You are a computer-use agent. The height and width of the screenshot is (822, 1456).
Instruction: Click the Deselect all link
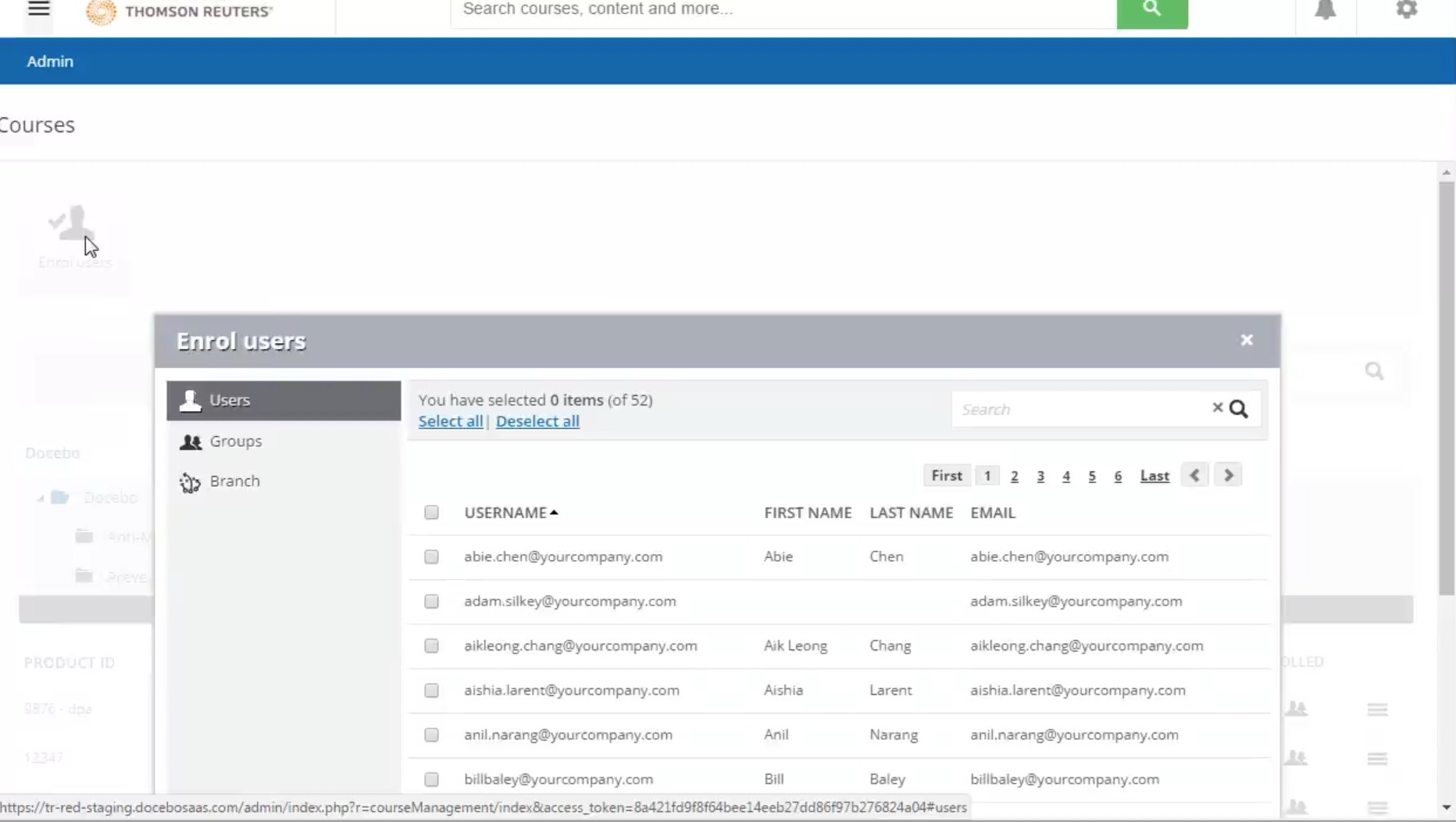(537, 421)
